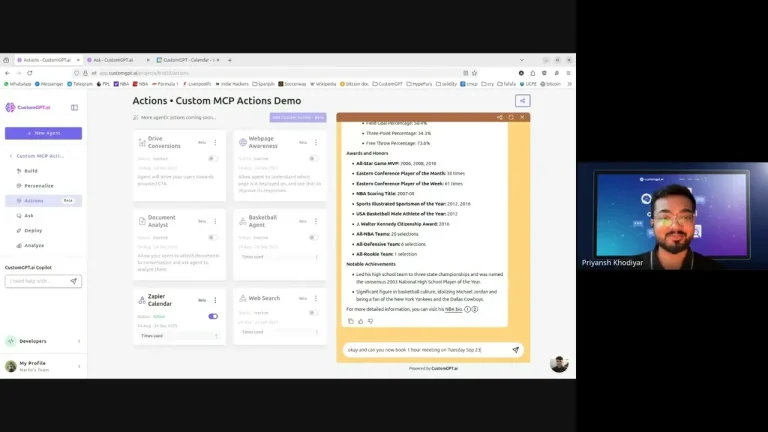
Task: Select Priyansh Khodiyar video thumbnail
Action: pyautogui.click(x=672, y=216)
